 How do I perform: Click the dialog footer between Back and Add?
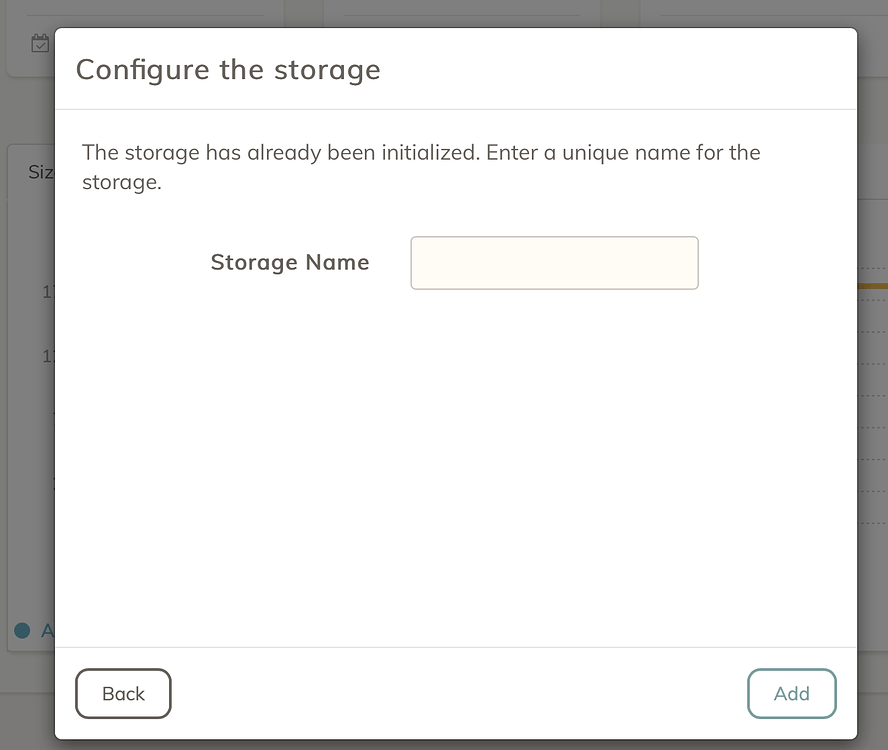pyautogui.click(x=459, y=693)
